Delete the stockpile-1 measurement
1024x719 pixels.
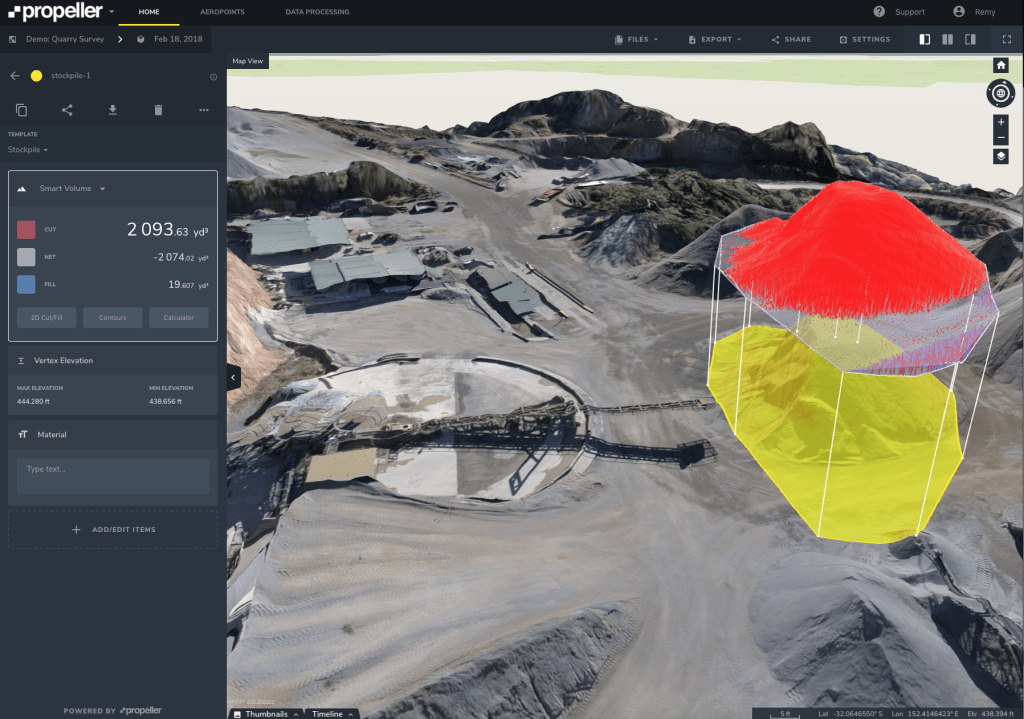coord(157,110)
